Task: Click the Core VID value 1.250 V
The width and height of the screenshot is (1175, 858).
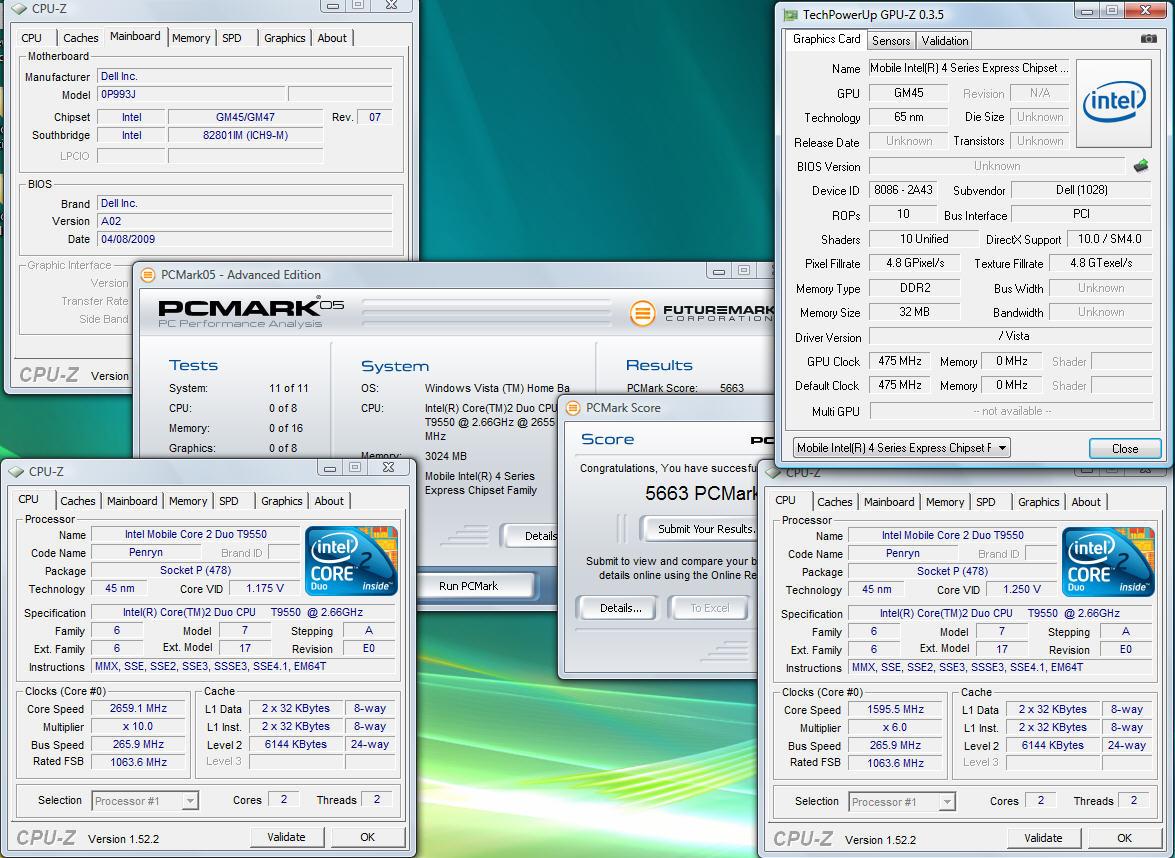Action: point(1021,589)
